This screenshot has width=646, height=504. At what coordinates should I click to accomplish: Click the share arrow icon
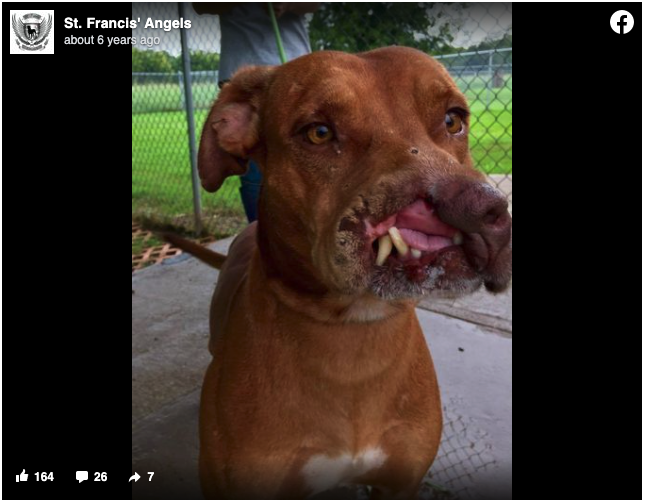[x=135, y=477]
